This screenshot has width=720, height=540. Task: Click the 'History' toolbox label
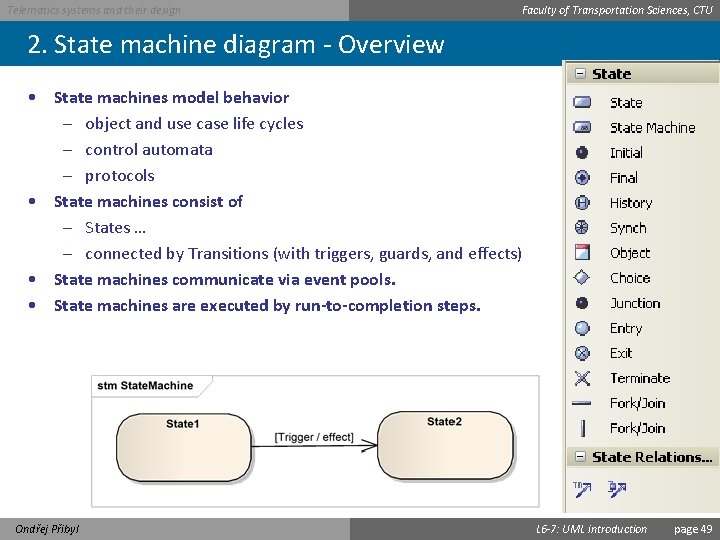tap(631, 203)
